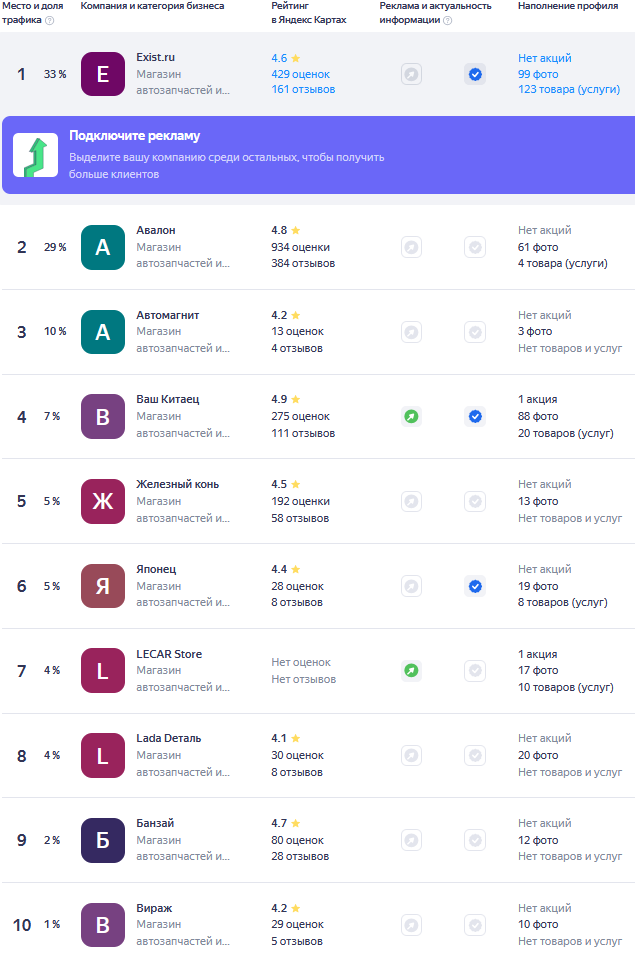Screen dimensions: 635x965
Task: Click the help icon next to 'Реклама и актуальность информации'
Action: [x=448, y=20]
